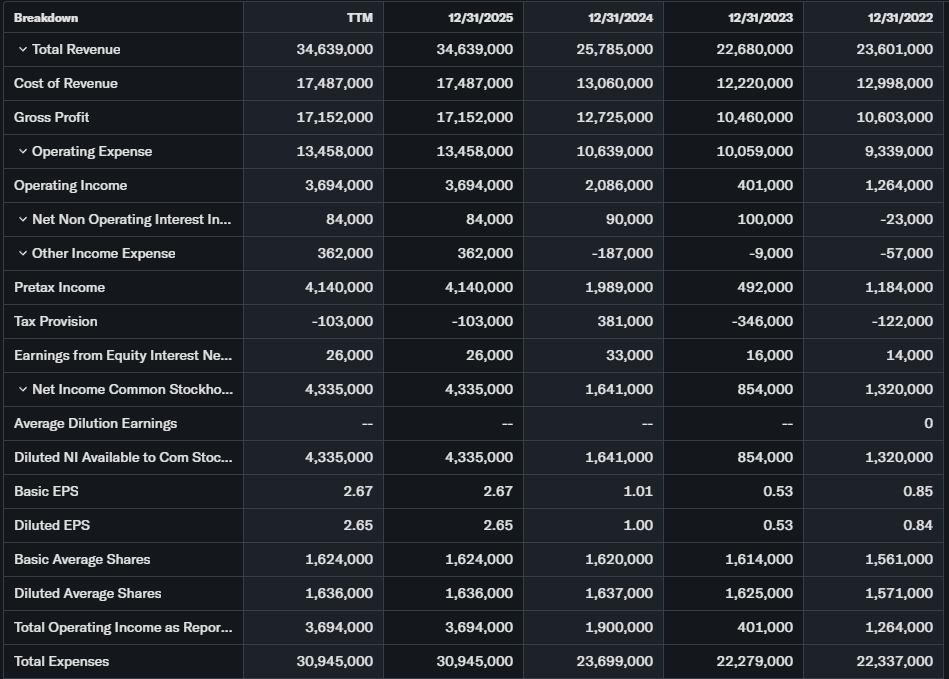The image size is (949, 679).
Task: Click the Gross Profit row label
Action: [x=52, y=118]
